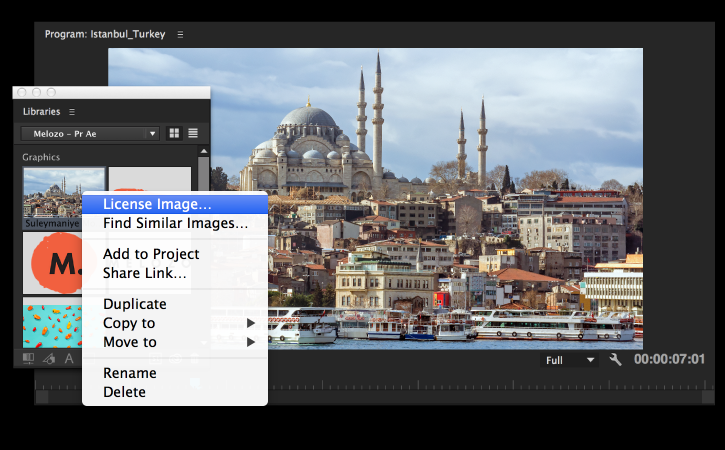Choose License Image from the context menu
Image resolution: width=725 pixels, height=450 pixels.
pos(175,204)
